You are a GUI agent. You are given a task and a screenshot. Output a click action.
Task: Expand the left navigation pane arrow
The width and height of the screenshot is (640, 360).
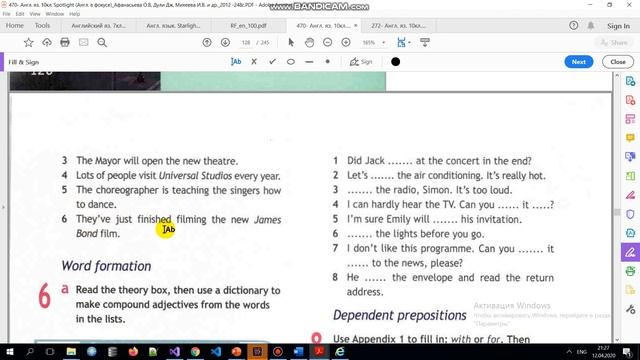point(3,207)
